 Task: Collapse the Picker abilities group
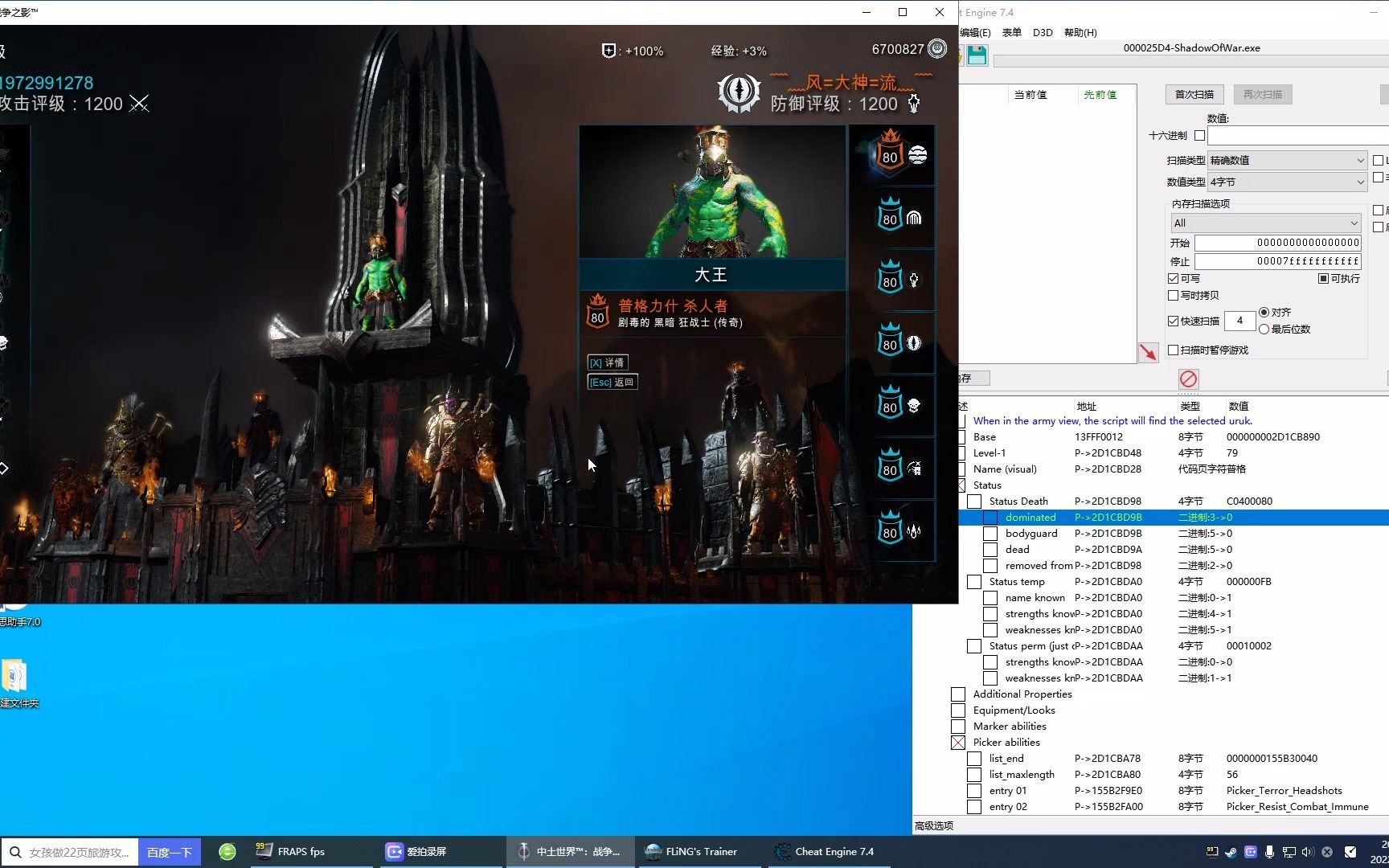click(x=958, y=743)
